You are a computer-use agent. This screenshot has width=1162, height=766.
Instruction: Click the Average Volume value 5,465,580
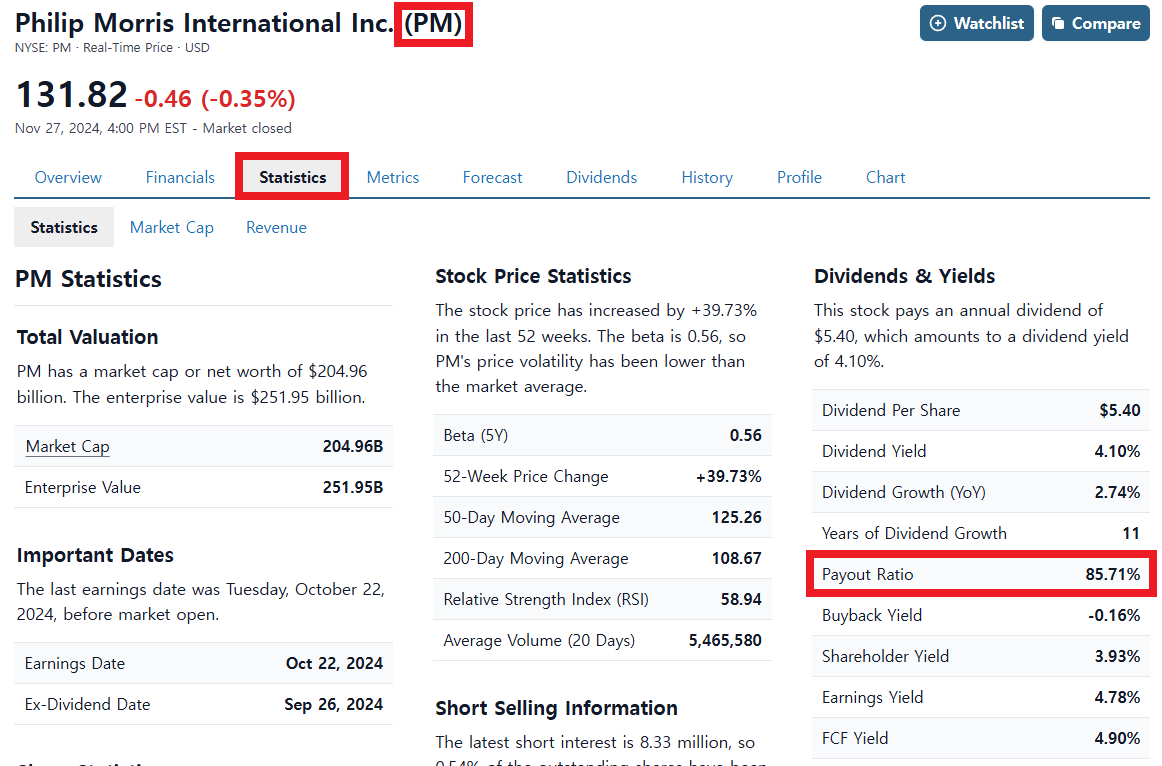(725, 640)
